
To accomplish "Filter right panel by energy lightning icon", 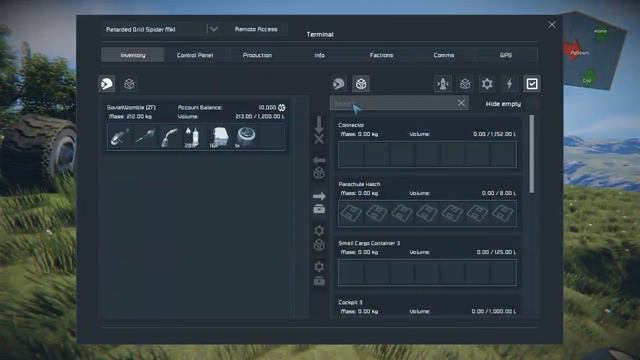I will 509,84.
